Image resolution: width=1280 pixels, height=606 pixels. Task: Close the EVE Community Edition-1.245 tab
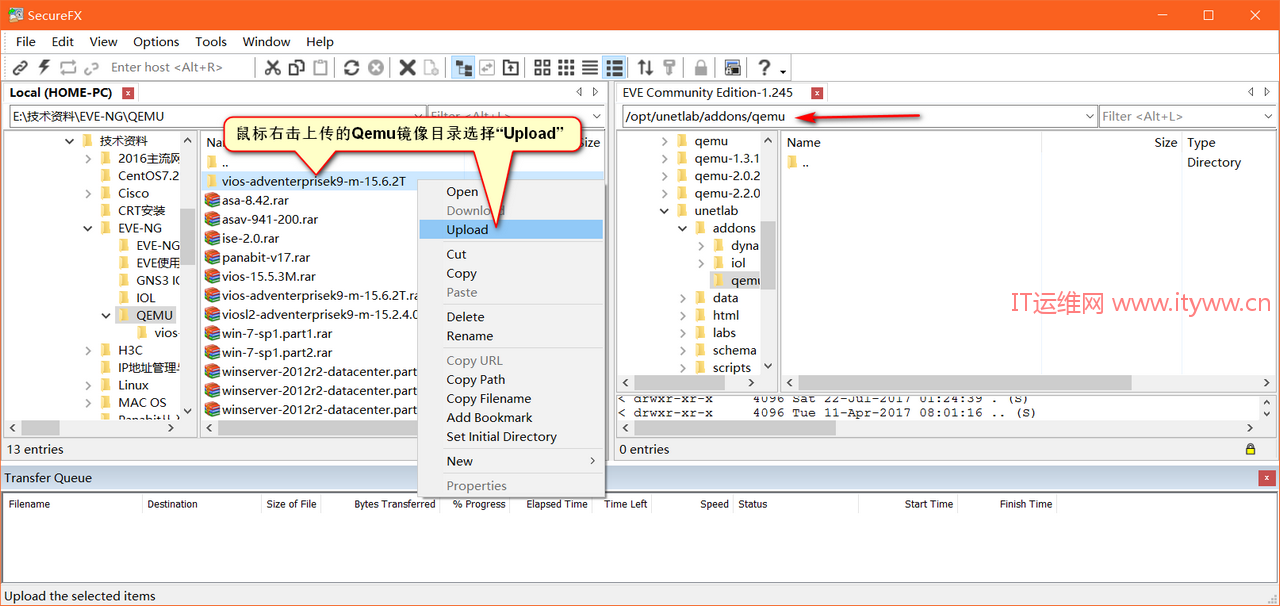817,93
